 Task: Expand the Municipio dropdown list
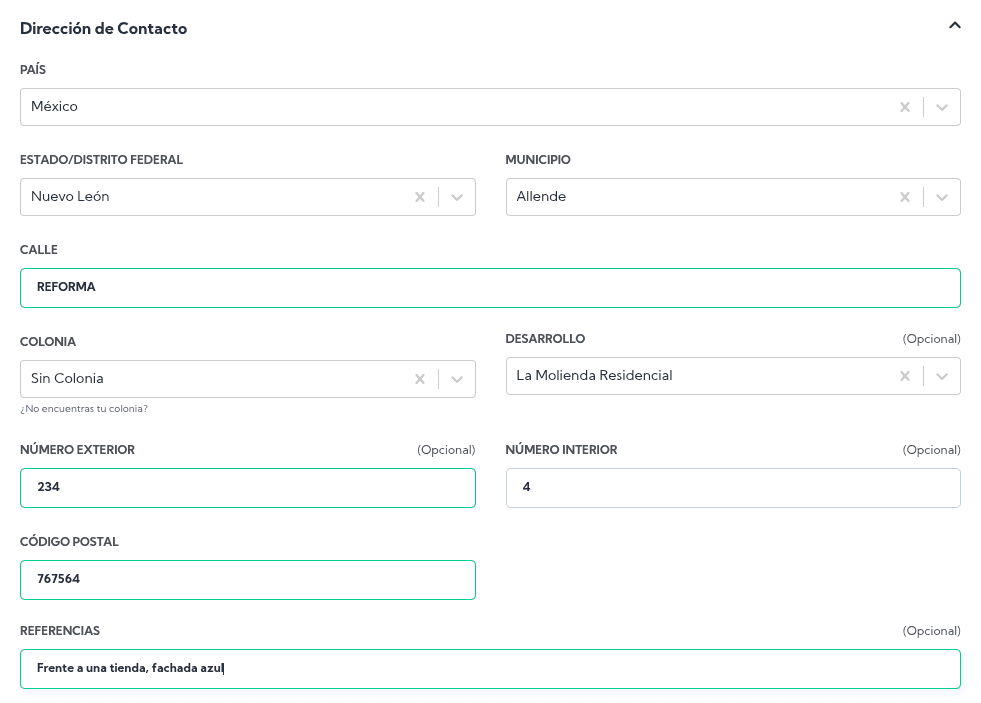tap(942, 197)
